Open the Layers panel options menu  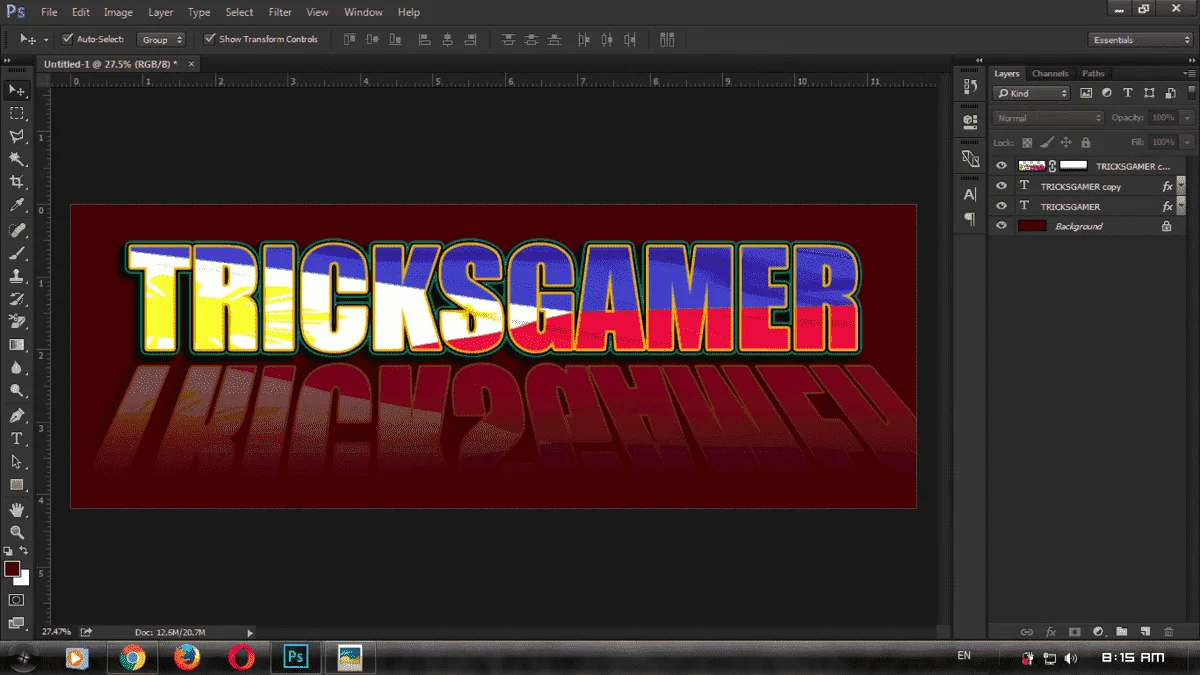click(1189, 73)
